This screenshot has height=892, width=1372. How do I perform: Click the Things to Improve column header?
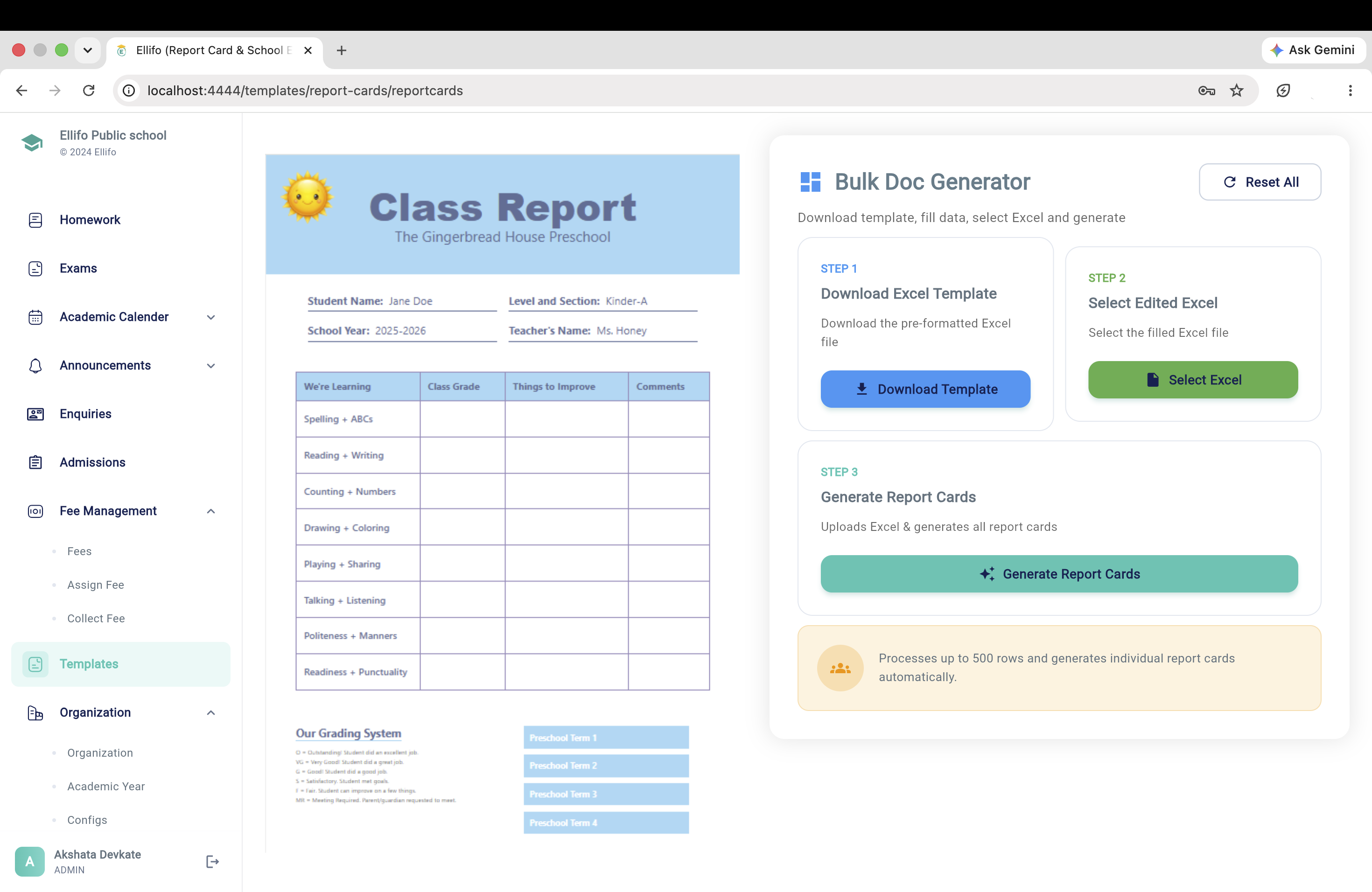[567, 386]
